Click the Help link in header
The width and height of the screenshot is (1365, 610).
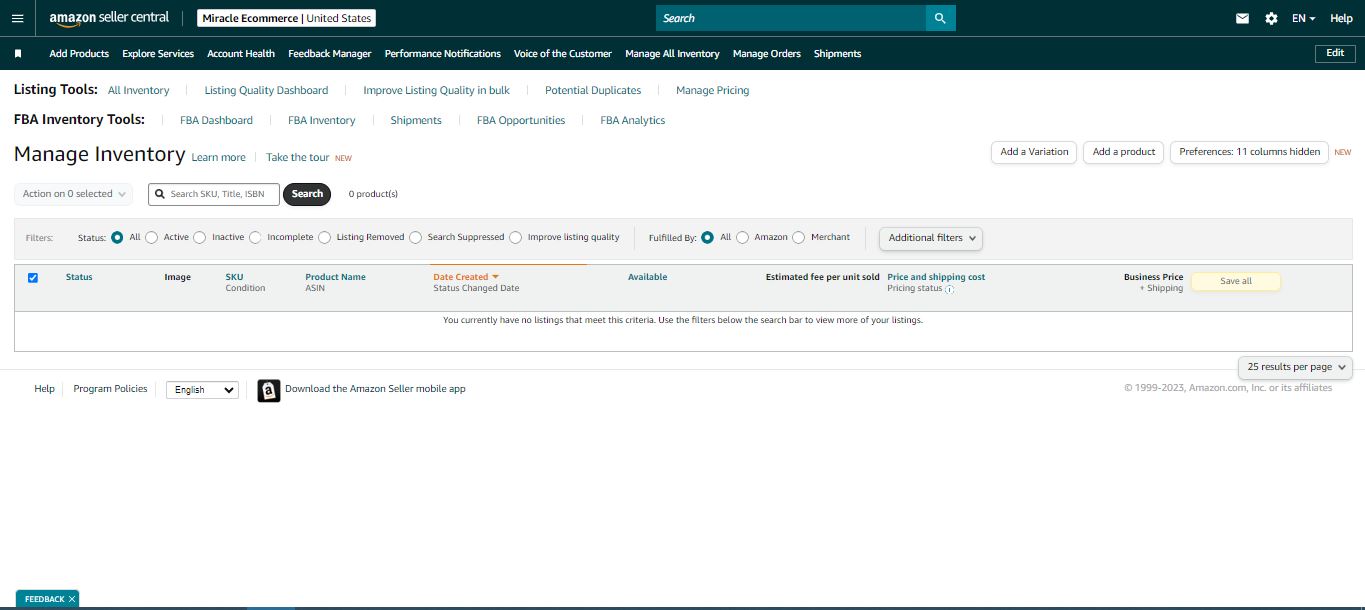point(1341,18)
